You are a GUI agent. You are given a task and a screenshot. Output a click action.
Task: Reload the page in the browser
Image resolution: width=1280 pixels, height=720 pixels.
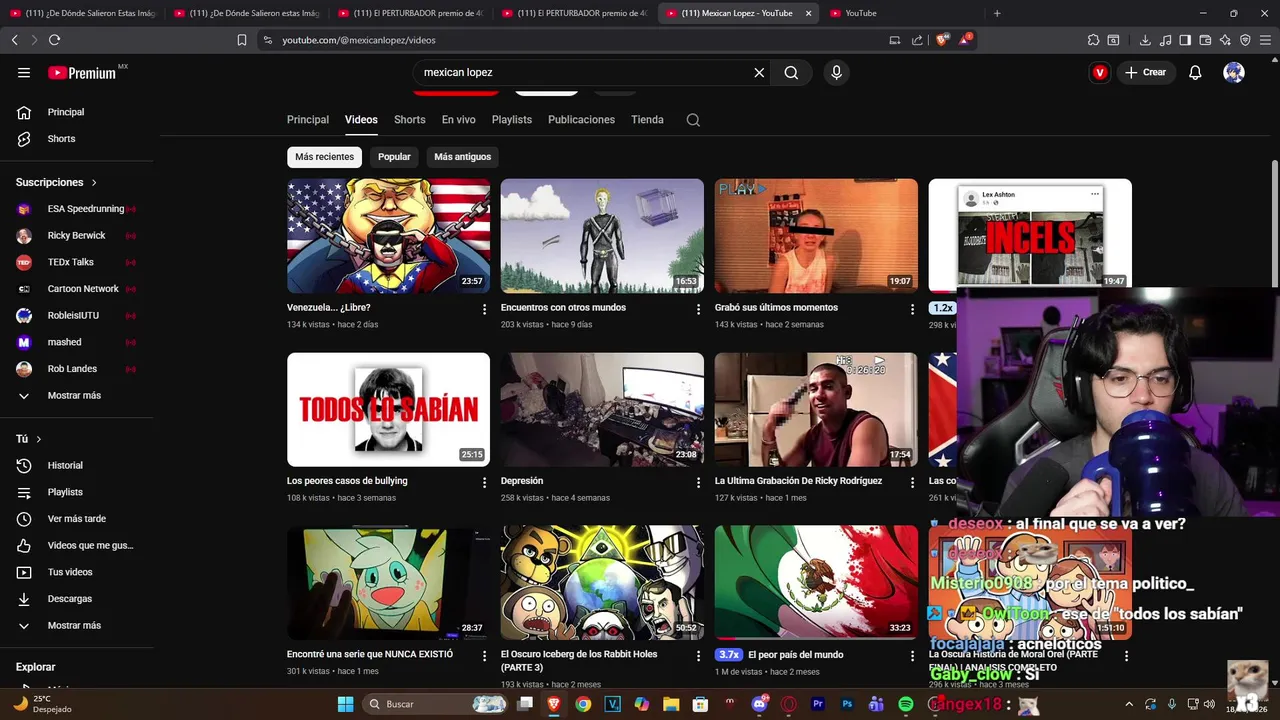click(54, 40)
